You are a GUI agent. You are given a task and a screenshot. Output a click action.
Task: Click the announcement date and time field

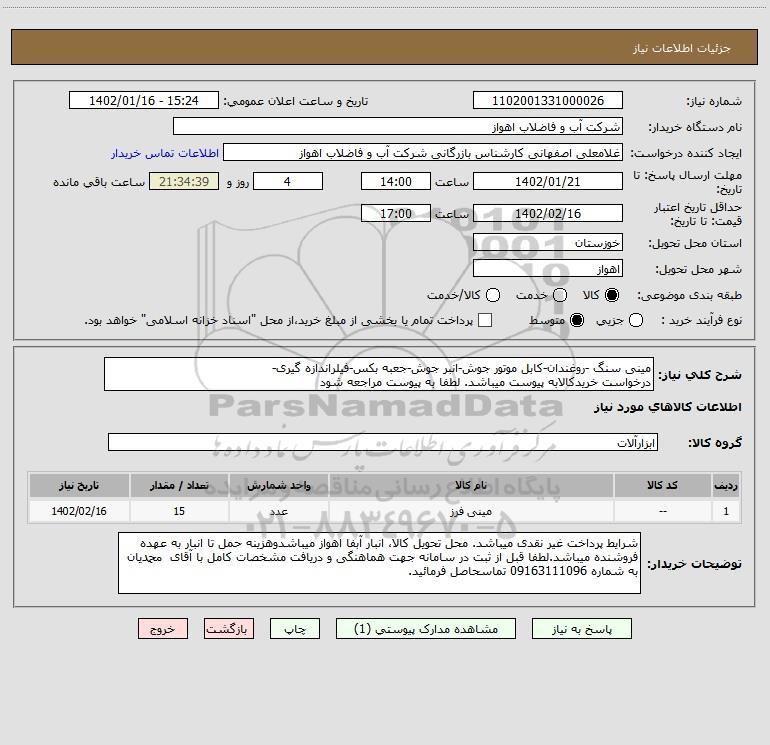[144, 101]
